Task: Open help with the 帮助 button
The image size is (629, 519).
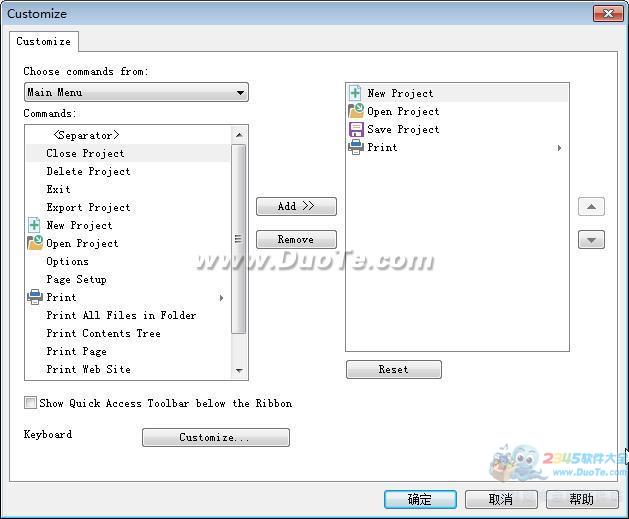Action: 582,499
